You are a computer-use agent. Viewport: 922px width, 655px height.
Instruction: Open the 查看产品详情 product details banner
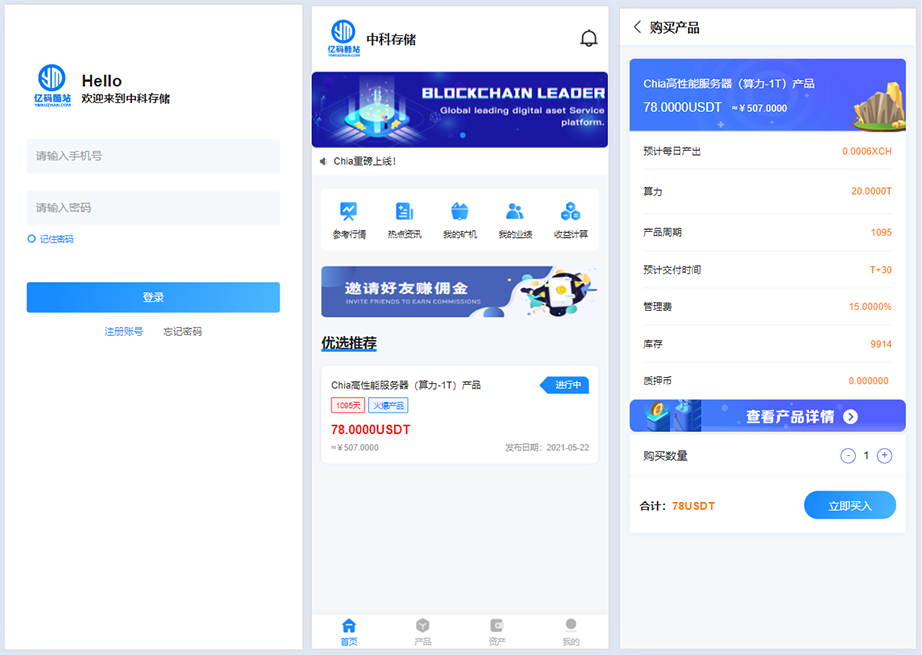tap(767, 416)
